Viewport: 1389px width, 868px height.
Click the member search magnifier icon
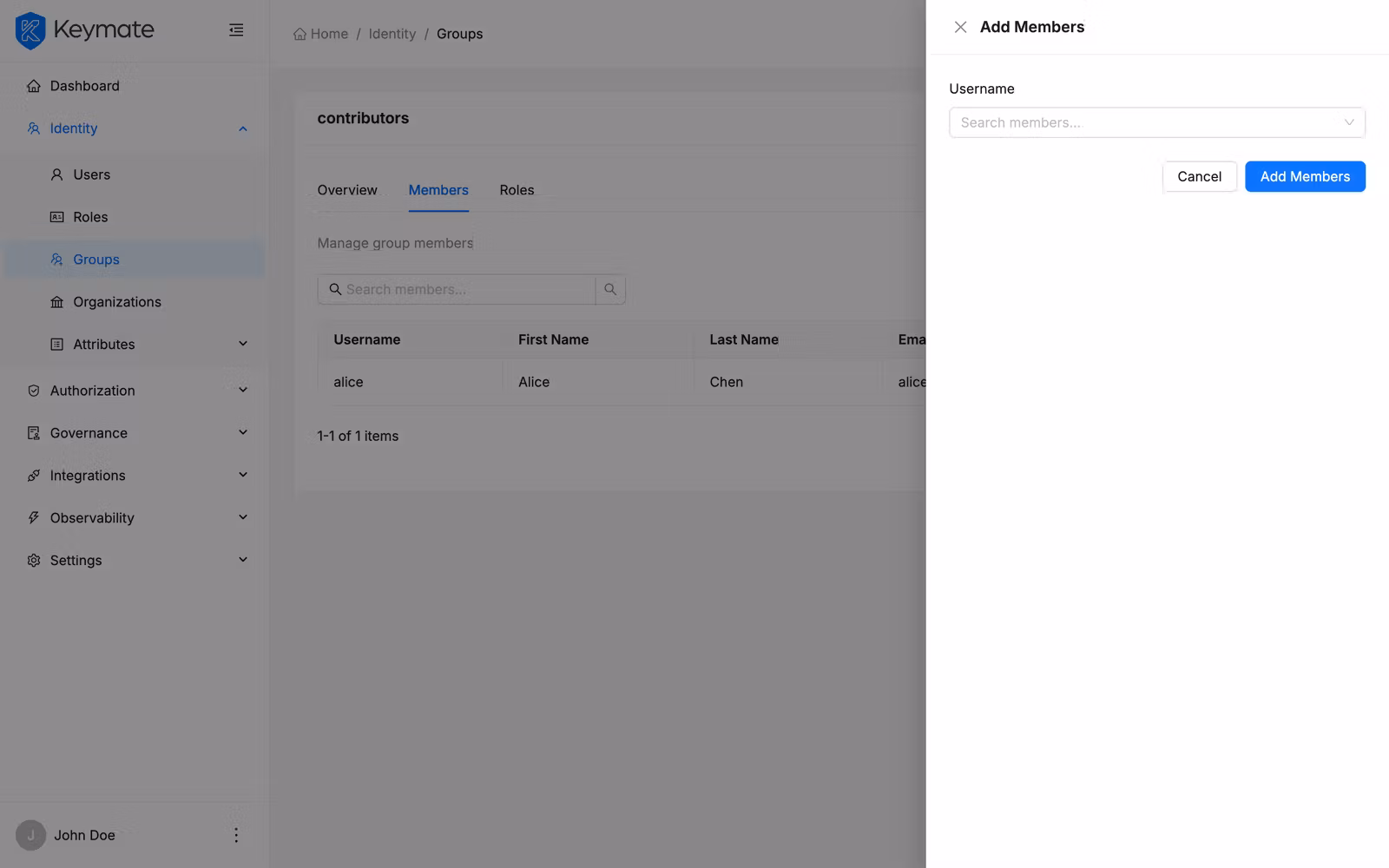click(x=610, y=289)
